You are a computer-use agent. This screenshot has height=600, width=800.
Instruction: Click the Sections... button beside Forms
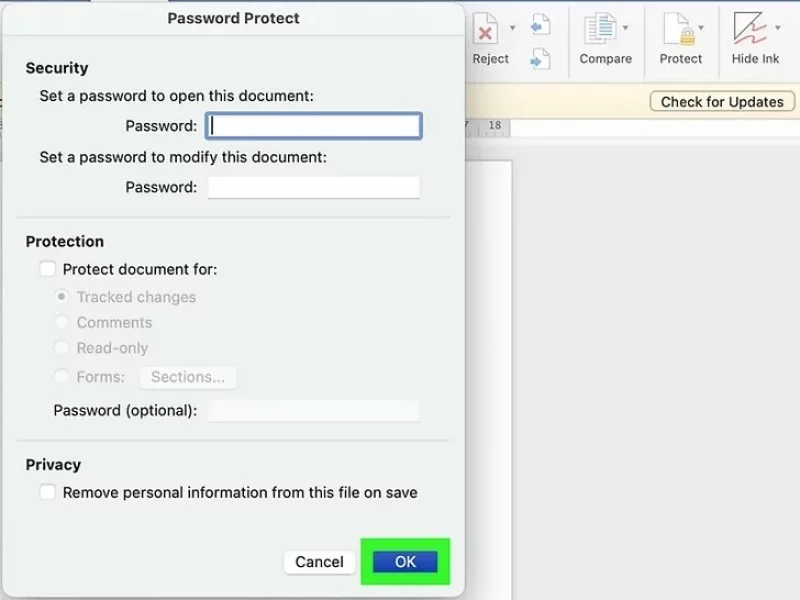[188, 377]
